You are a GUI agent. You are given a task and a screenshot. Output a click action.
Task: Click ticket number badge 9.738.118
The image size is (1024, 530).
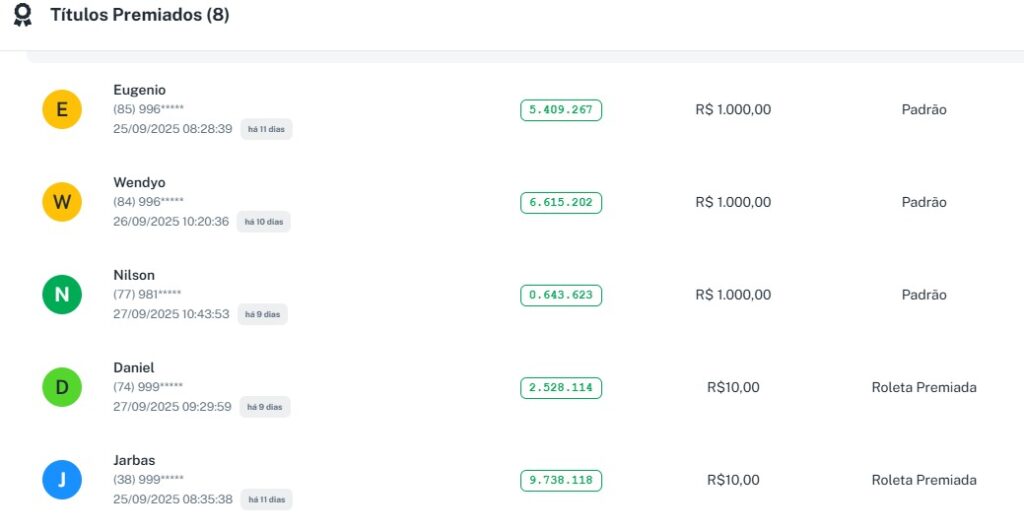561,480
